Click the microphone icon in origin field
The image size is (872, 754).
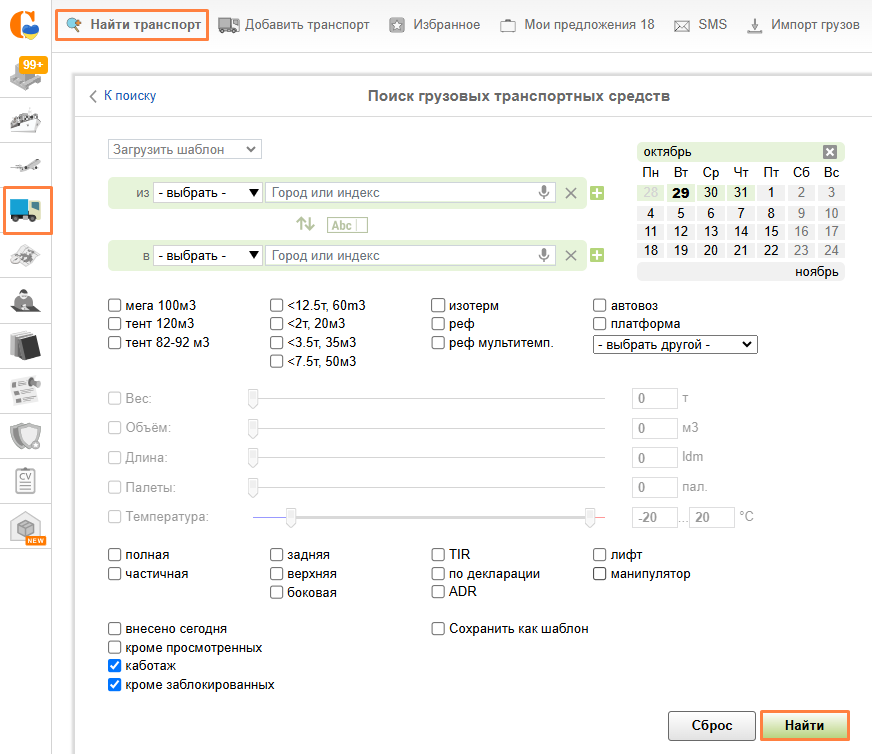[x=544, y=193]
